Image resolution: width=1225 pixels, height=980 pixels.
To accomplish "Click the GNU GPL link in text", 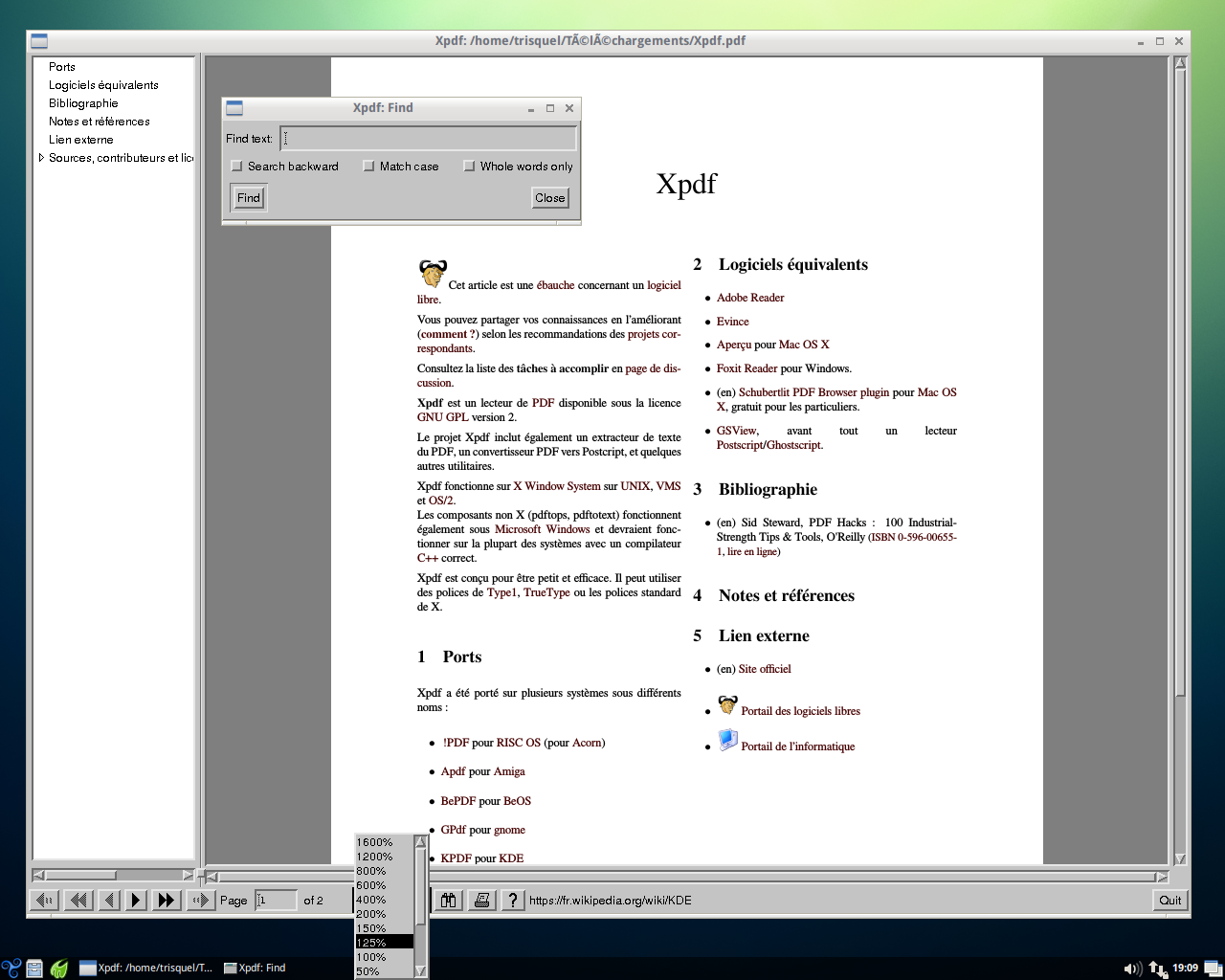I will 442,417.
